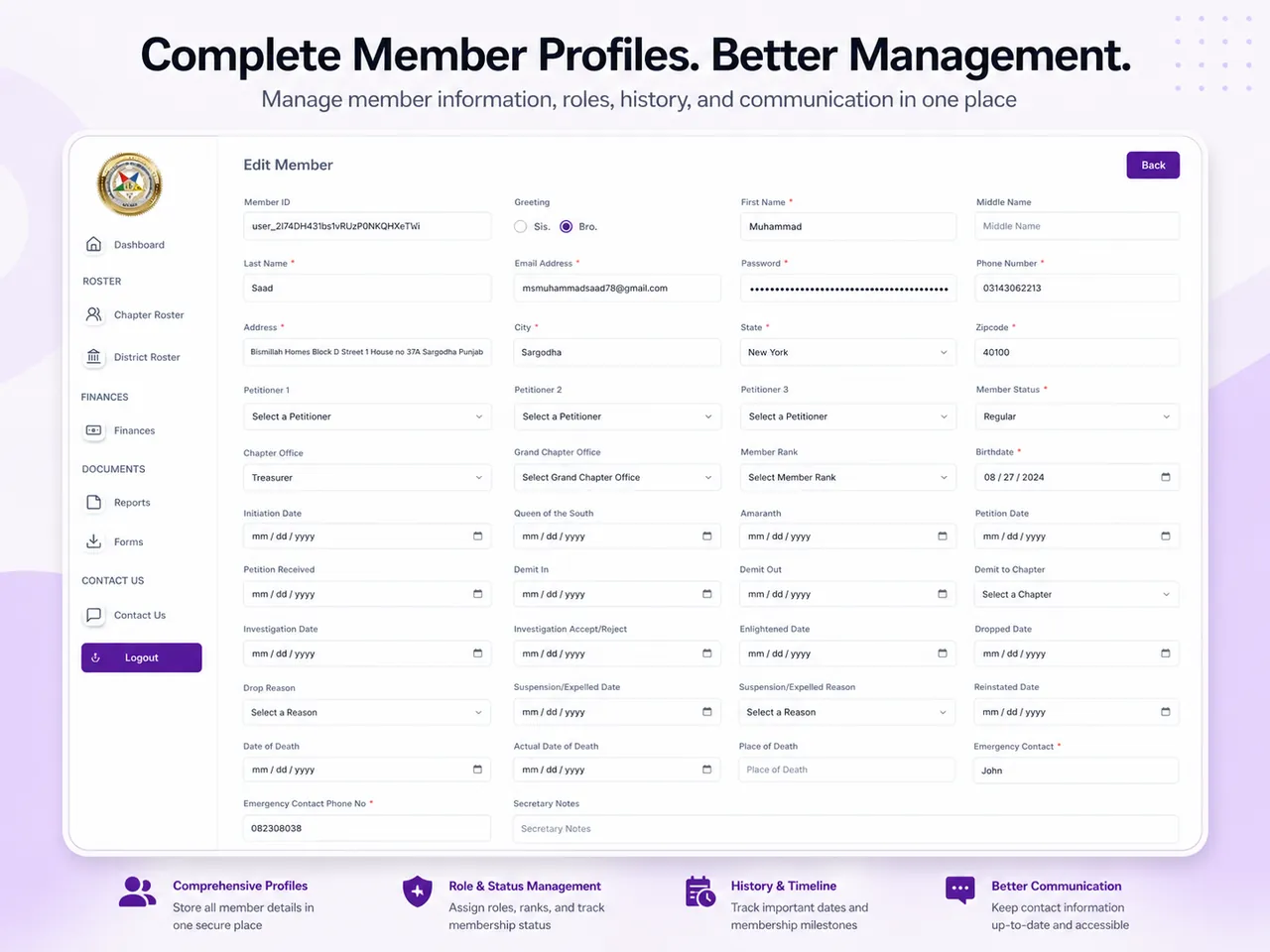Image resolution: width=1270 pixels, height=952 pixels.
Task: Click the Email Address field
Action: pyautogui.click(x=617, y=288)
